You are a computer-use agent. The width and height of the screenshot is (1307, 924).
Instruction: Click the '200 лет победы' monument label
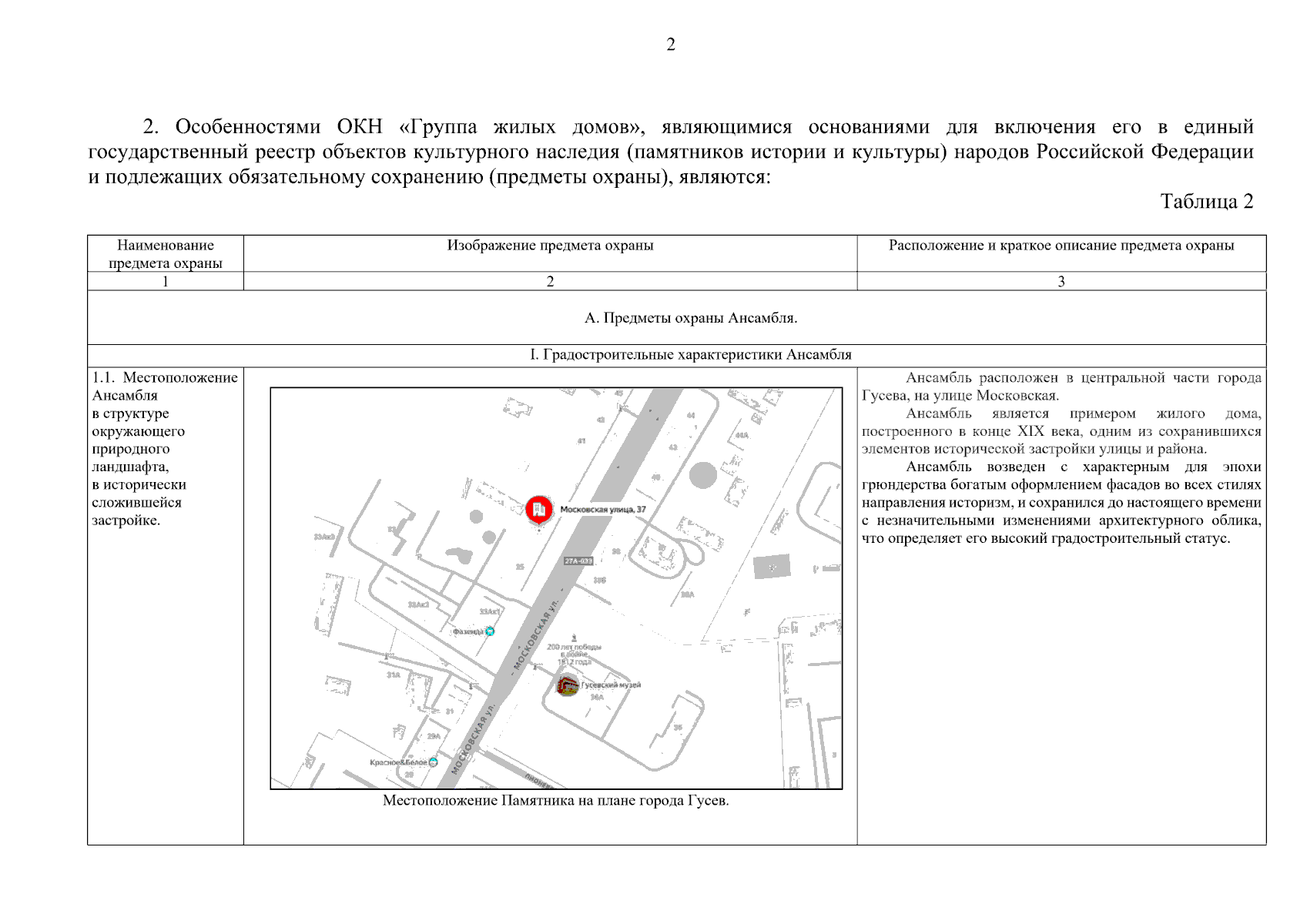pos(575,654)
